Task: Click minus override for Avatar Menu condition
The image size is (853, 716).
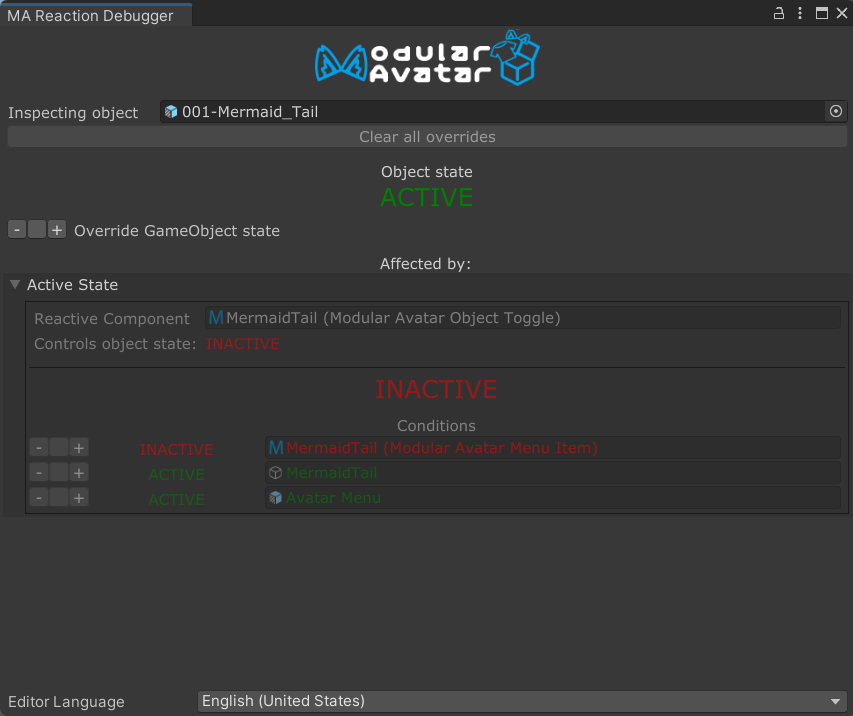Action: (x=39, y=498)
